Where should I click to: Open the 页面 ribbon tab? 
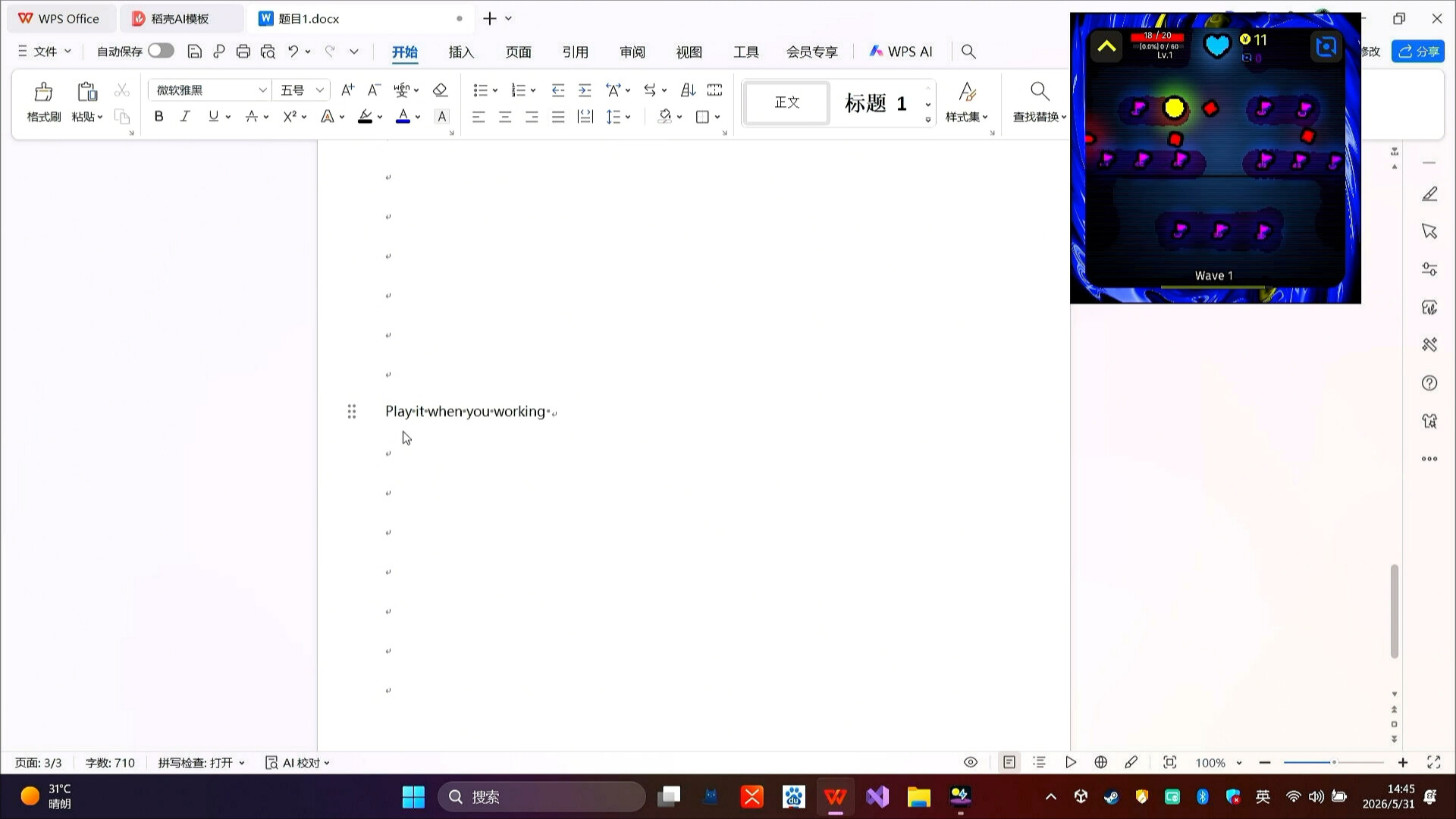(x=519, y=52)
